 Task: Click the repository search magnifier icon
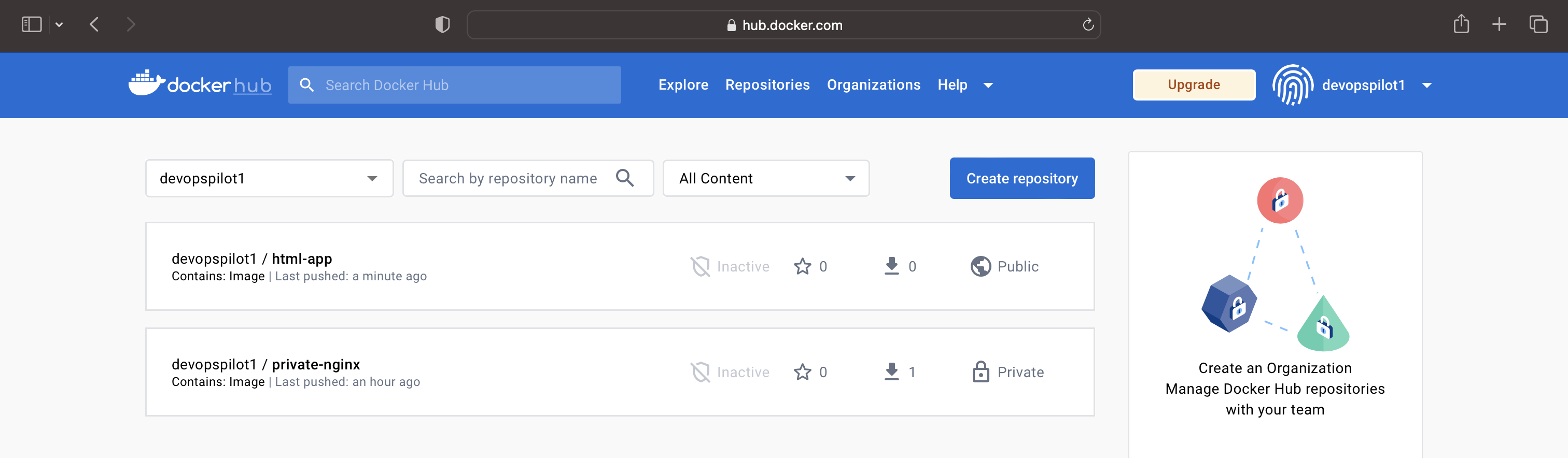[x=624, y=178]
